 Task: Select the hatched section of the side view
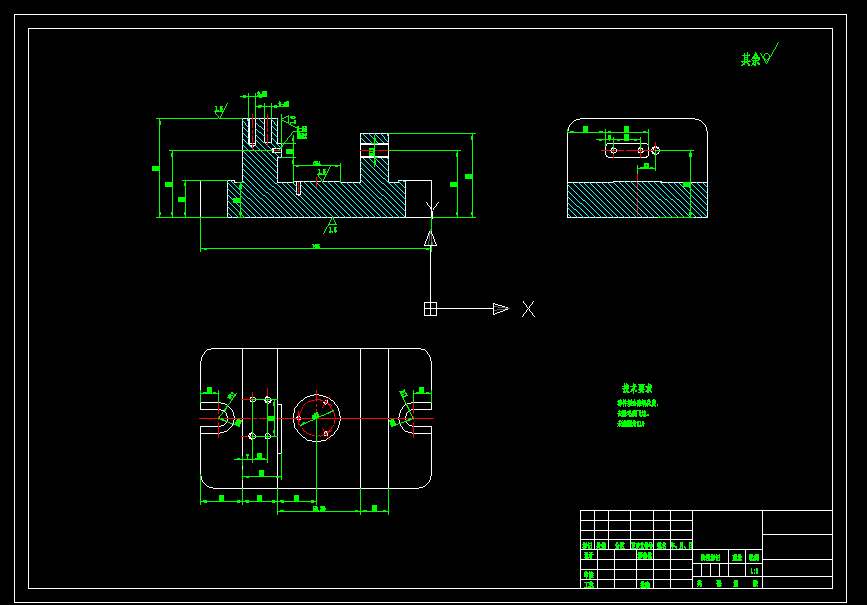point(638,200)
